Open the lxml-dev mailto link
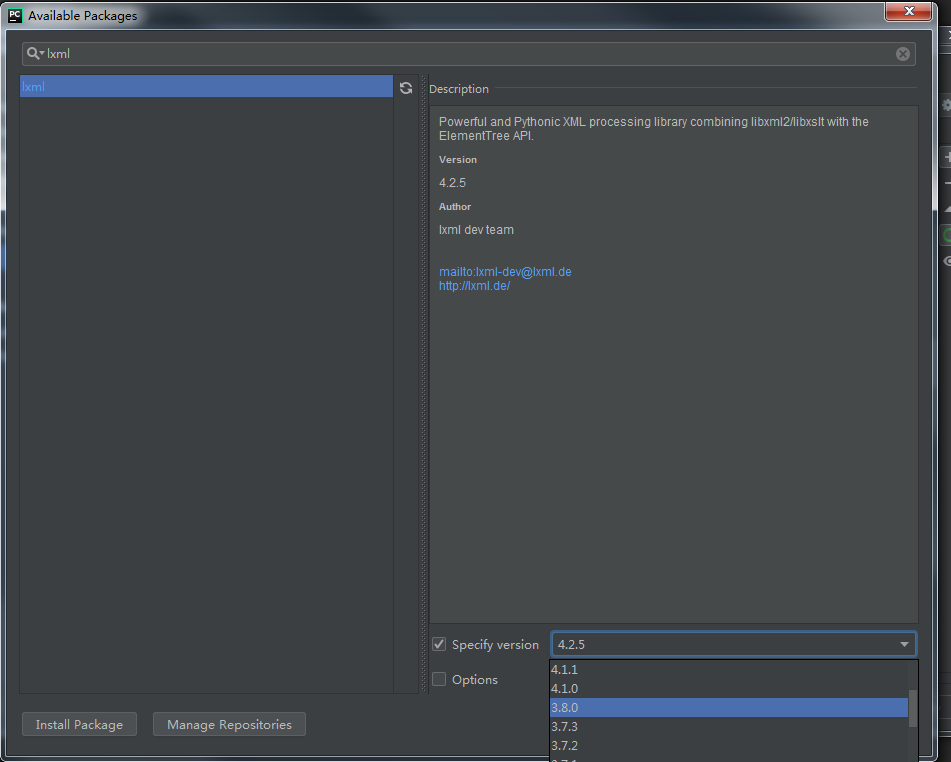This screenshot has width=951, height=762. [x=505, y=271]
